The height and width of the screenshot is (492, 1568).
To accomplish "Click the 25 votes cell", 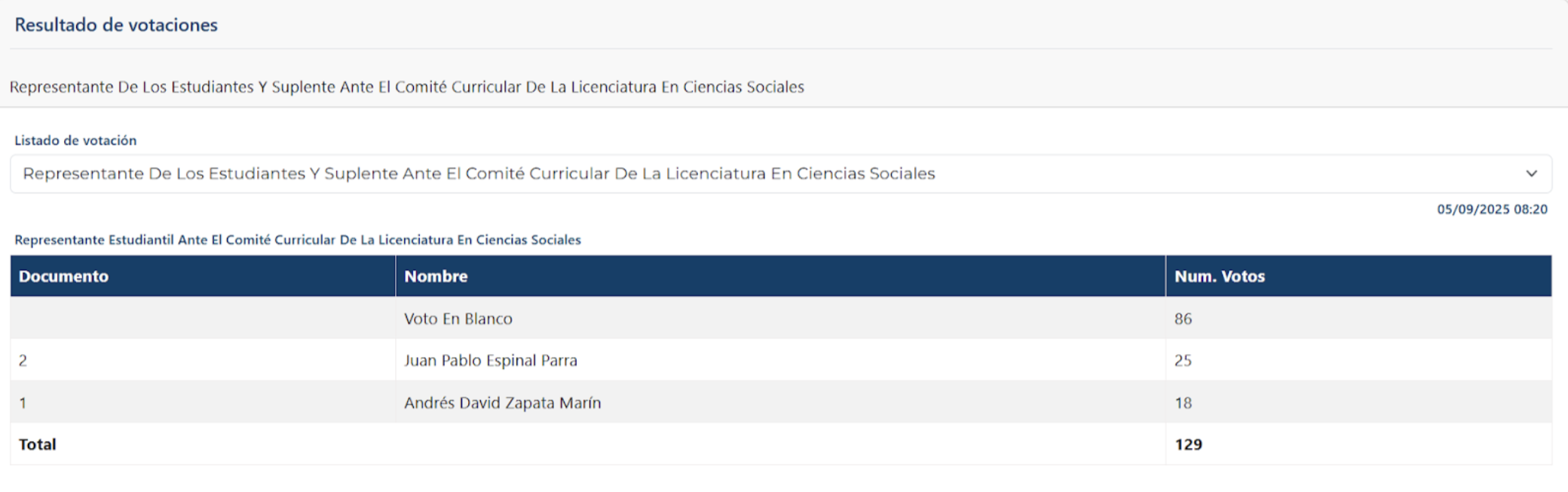I will [1358, 360].
